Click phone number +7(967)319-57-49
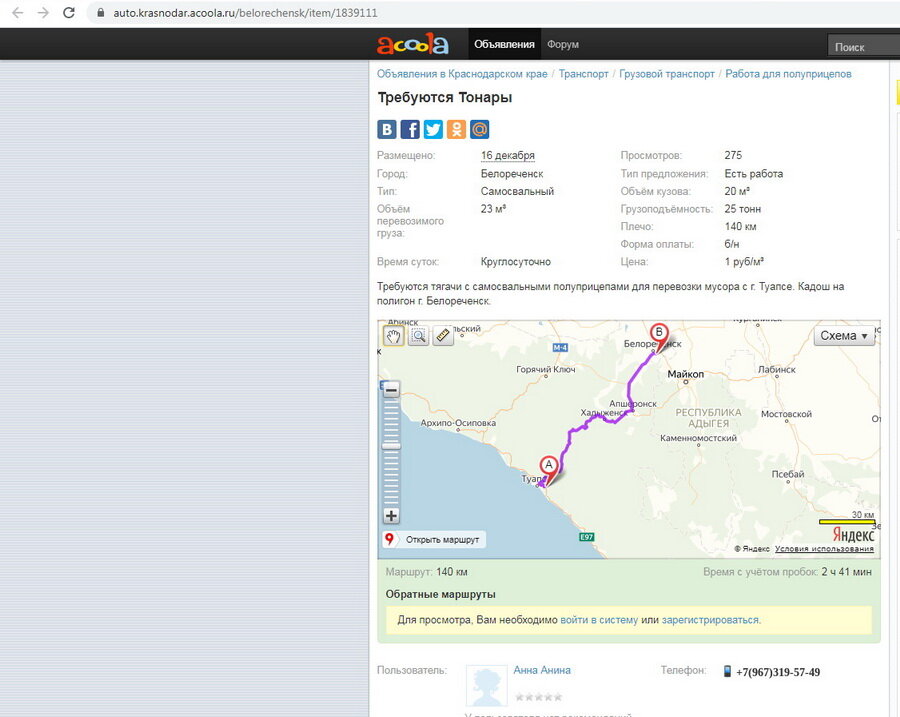Screen dimensions: 900x717 coord(778,672)
